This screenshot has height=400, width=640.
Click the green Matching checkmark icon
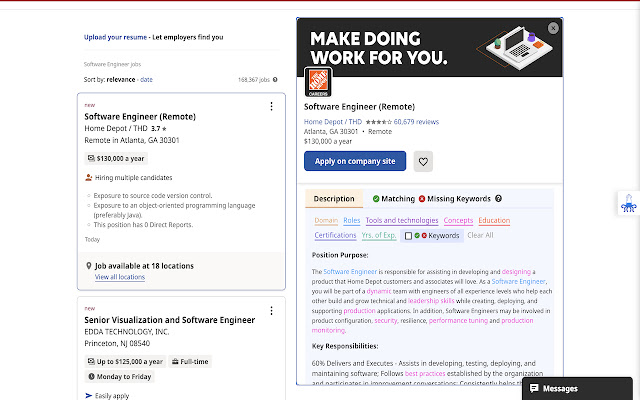[x=376, y=199]
